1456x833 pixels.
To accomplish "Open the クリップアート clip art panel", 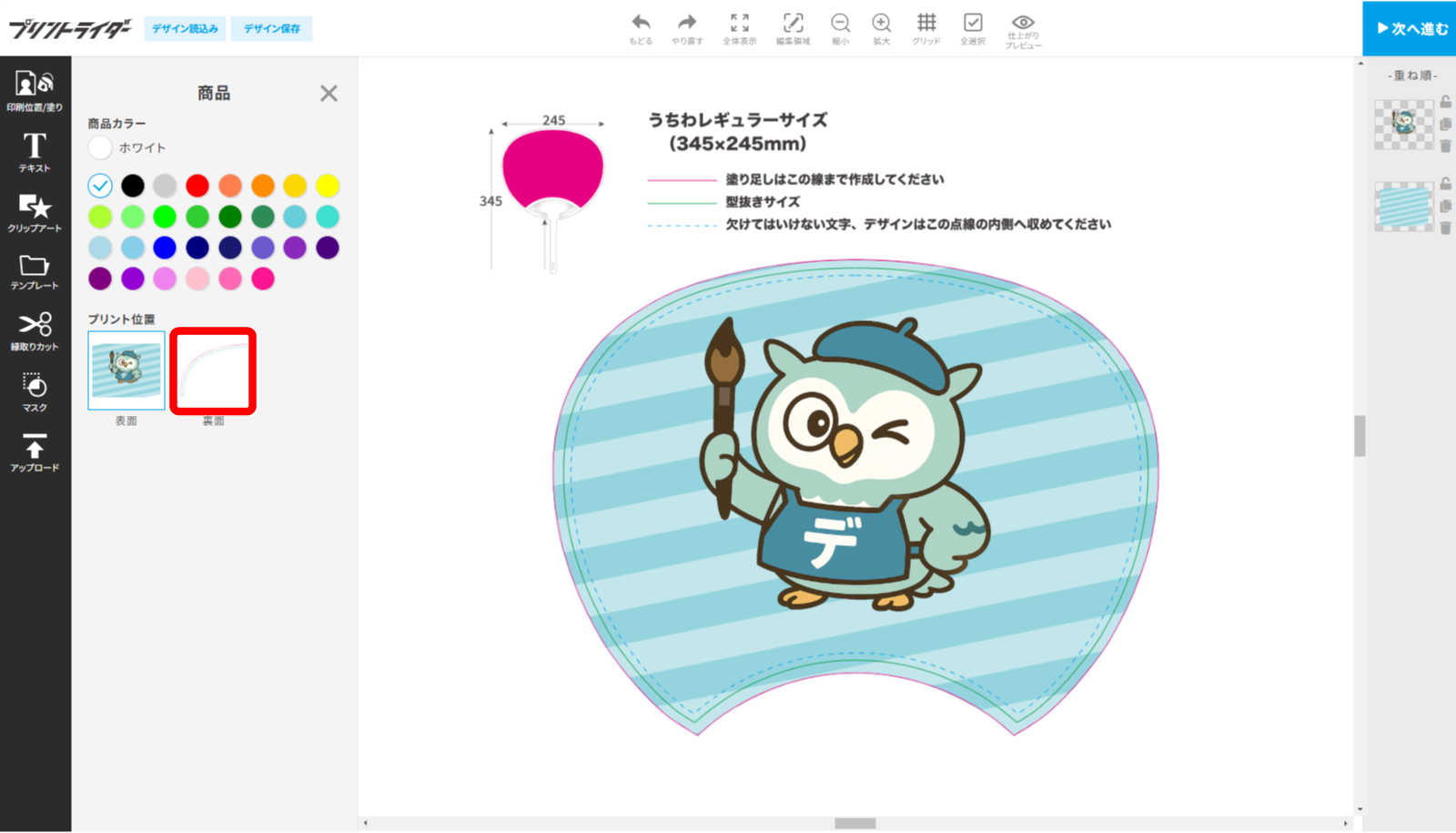I will [35, 213].
